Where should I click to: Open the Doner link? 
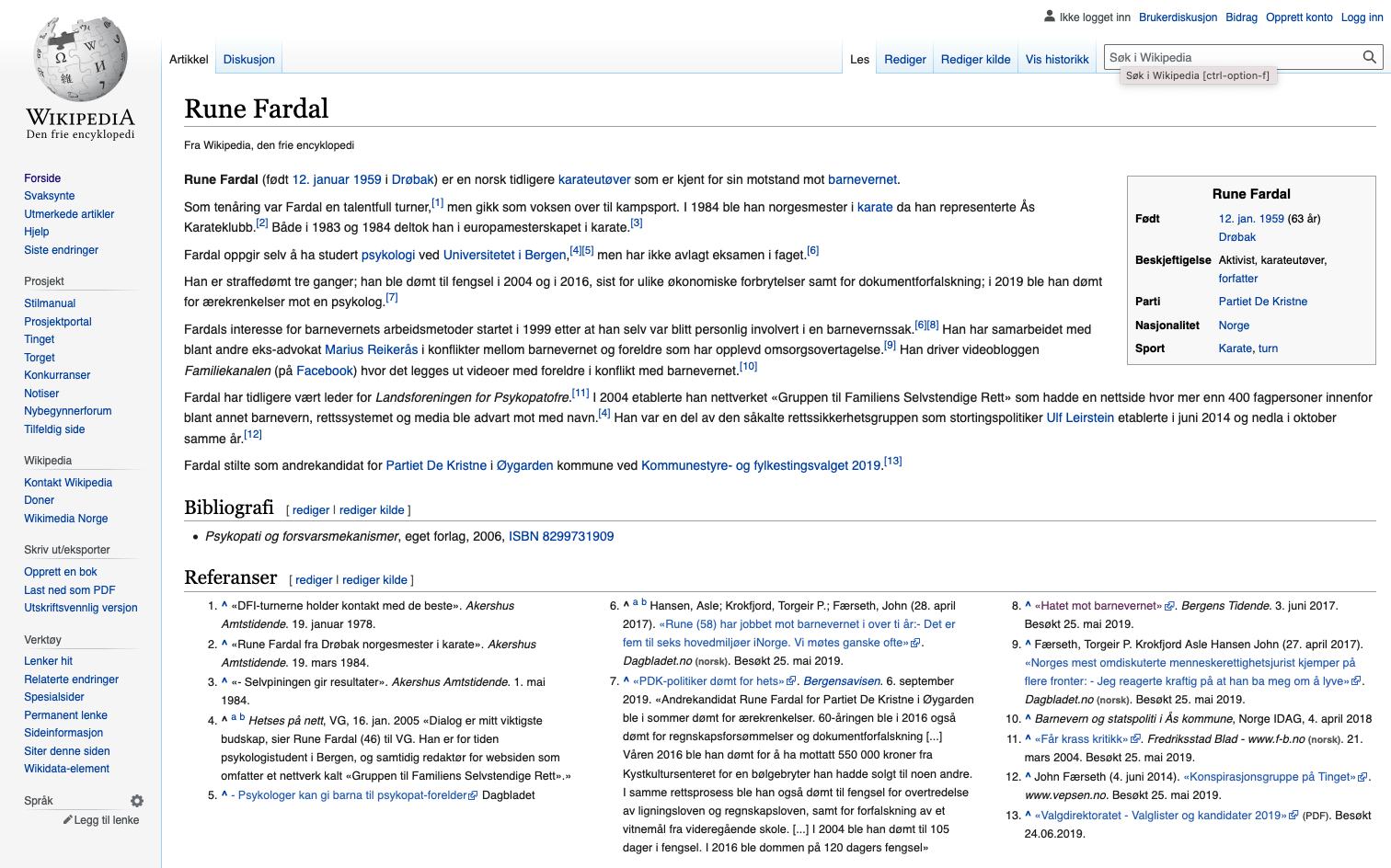[39, 500]
